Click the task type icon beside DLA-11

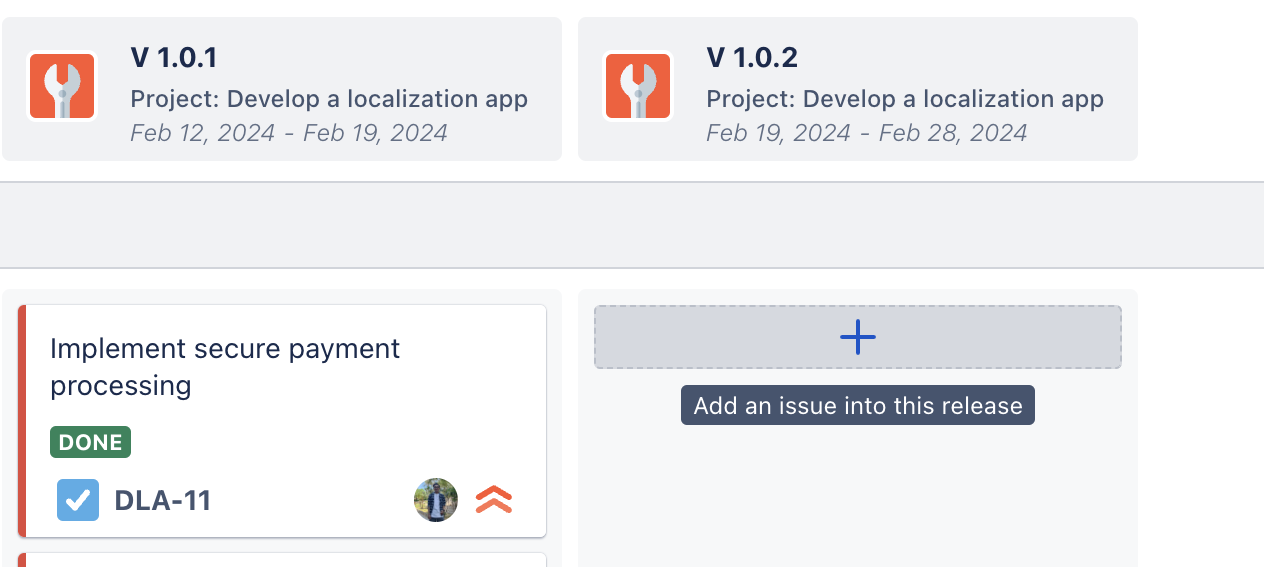pyautogui.click(x=78, y=500)
